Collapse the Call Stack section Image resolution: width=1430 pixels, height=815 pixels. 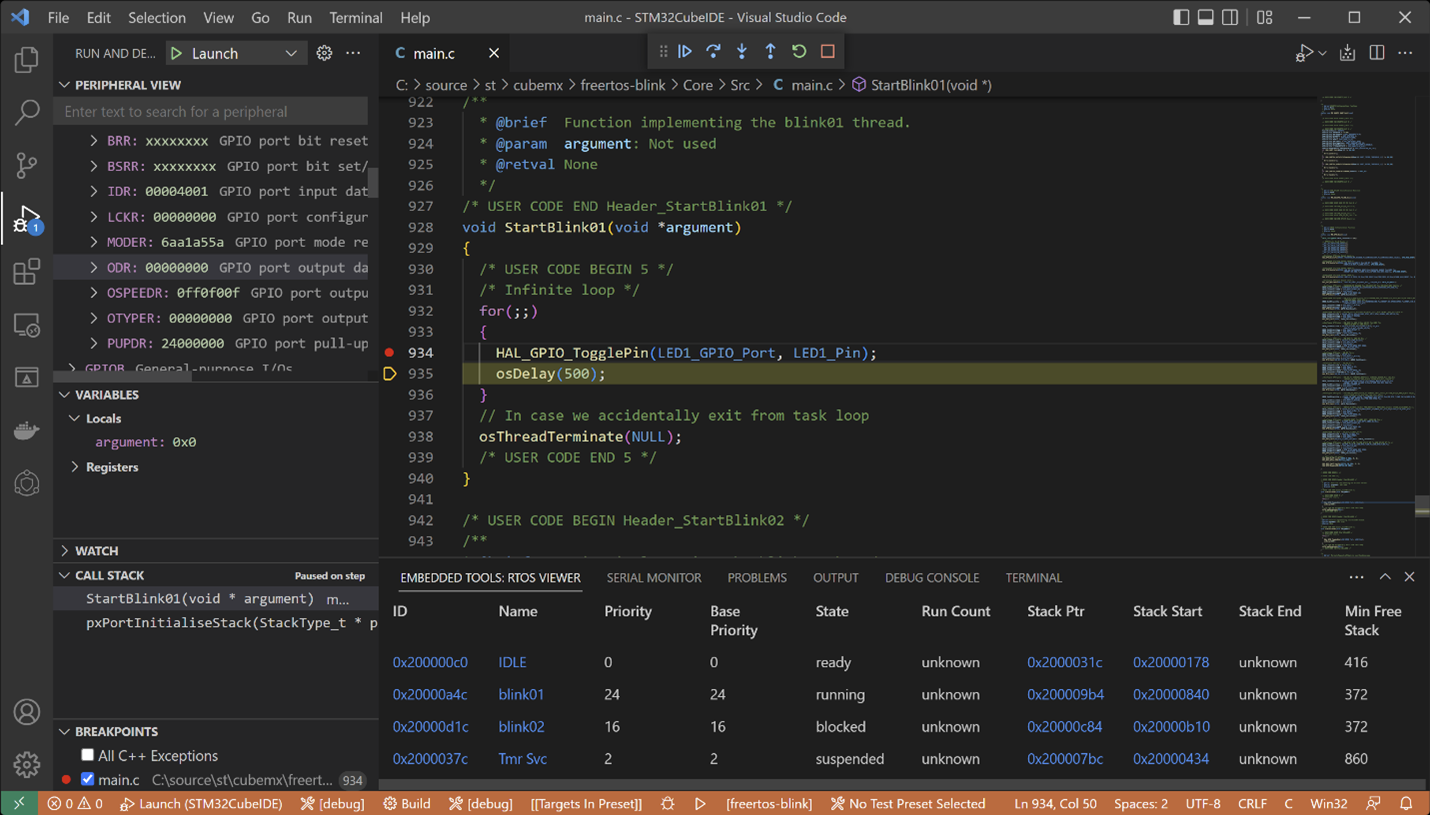109,575
